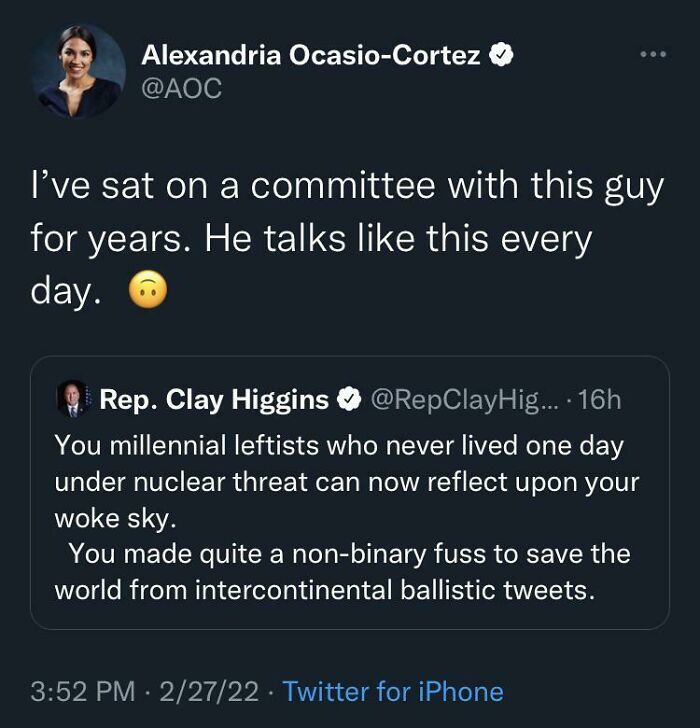
Task: Click the 16h timestamp on quoted tweet
Action: point(599,400)
